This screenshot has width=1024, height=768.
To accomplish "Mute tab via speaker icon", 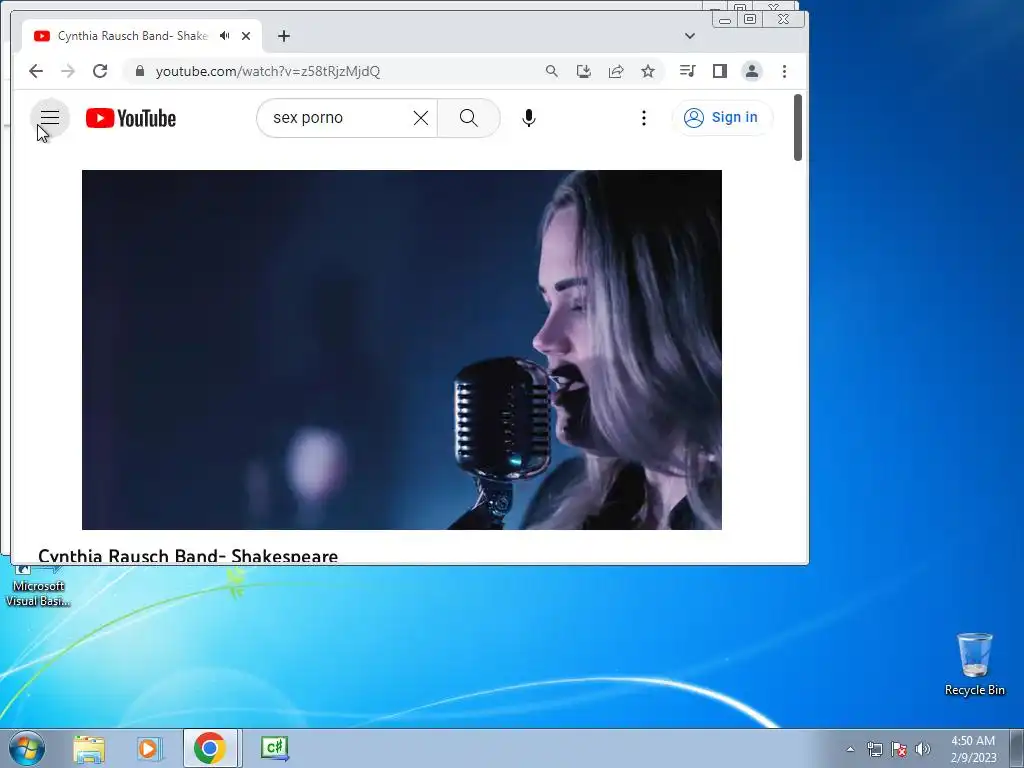I will click(x=225, y=36).
